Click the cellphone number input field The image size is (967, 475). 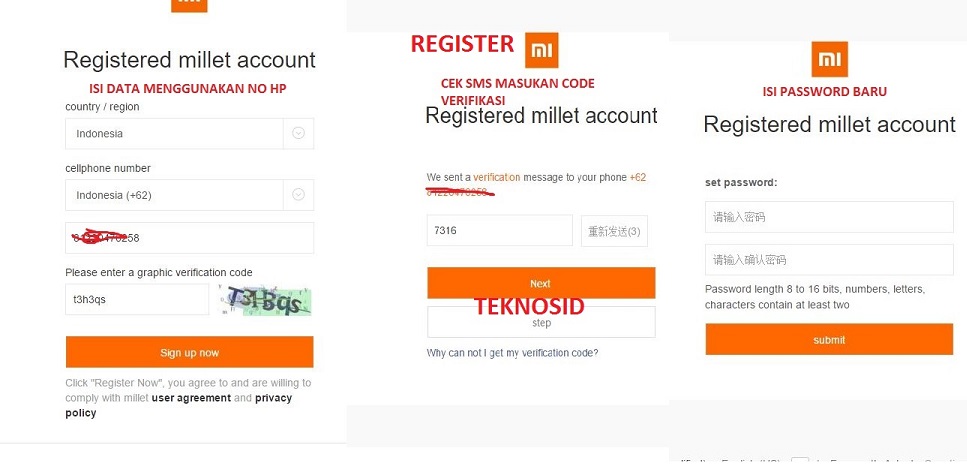(x=190, y=238)
